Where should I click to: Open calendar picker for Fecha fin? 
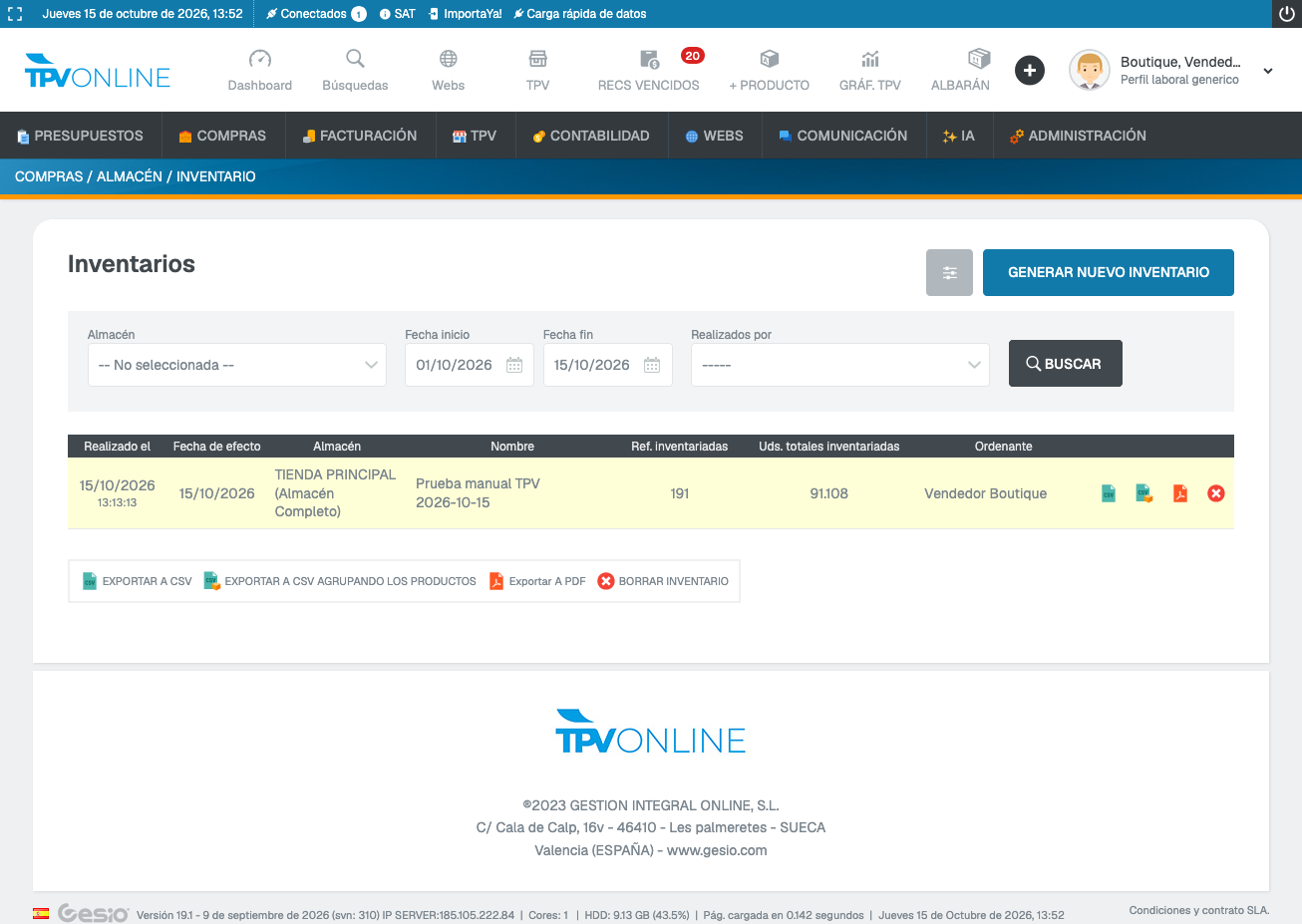coord(652,365)
